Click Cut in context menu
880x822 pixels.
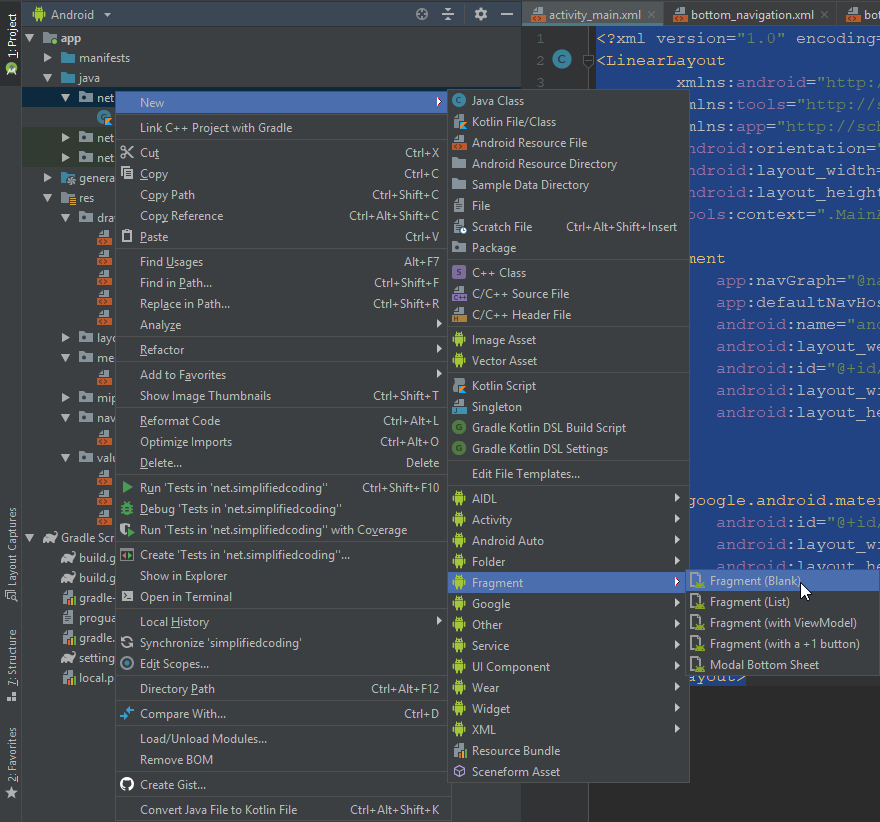(x=282, y=153)
